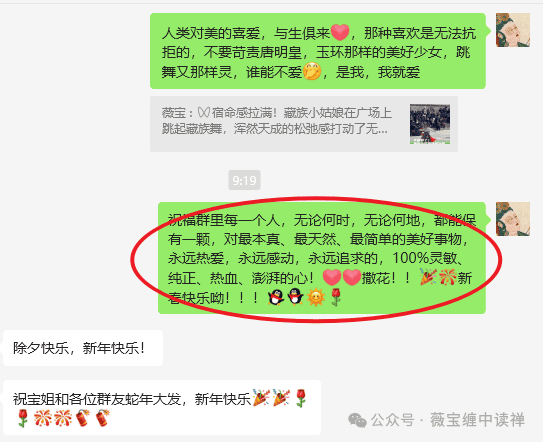
Task: Click the pink heart emoji after 与生俱来
Action: coord(340,33)
